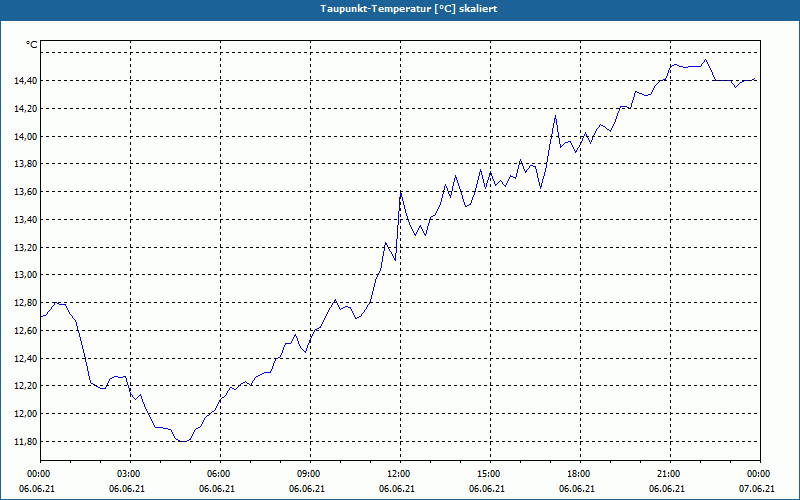The height and width of the screenshot is (500, 800).
Task: Select the °C unit label of the y-axis
Action: click(x=32, y=45)
